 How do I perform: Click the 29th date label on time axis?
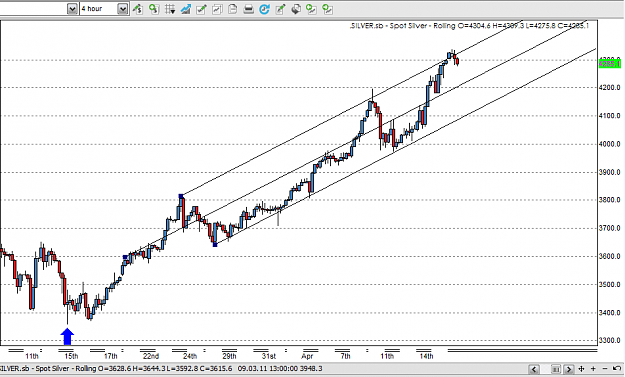pos(229,356)
